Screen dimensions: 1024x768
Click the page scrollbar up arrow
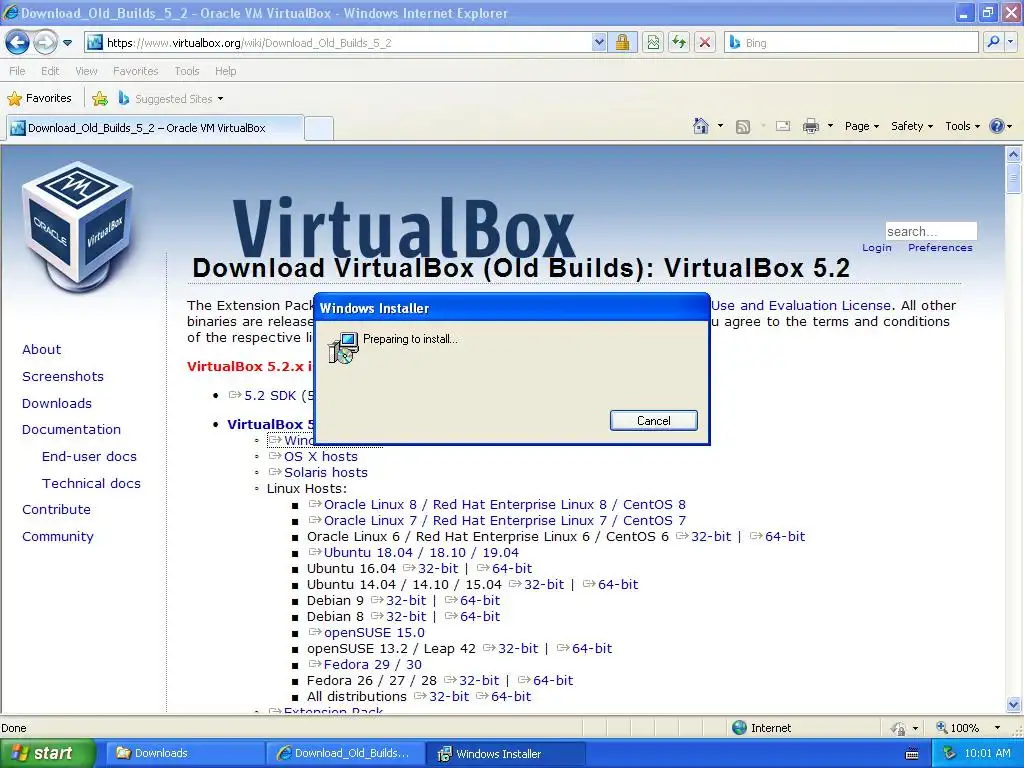tap(1014, 154)
